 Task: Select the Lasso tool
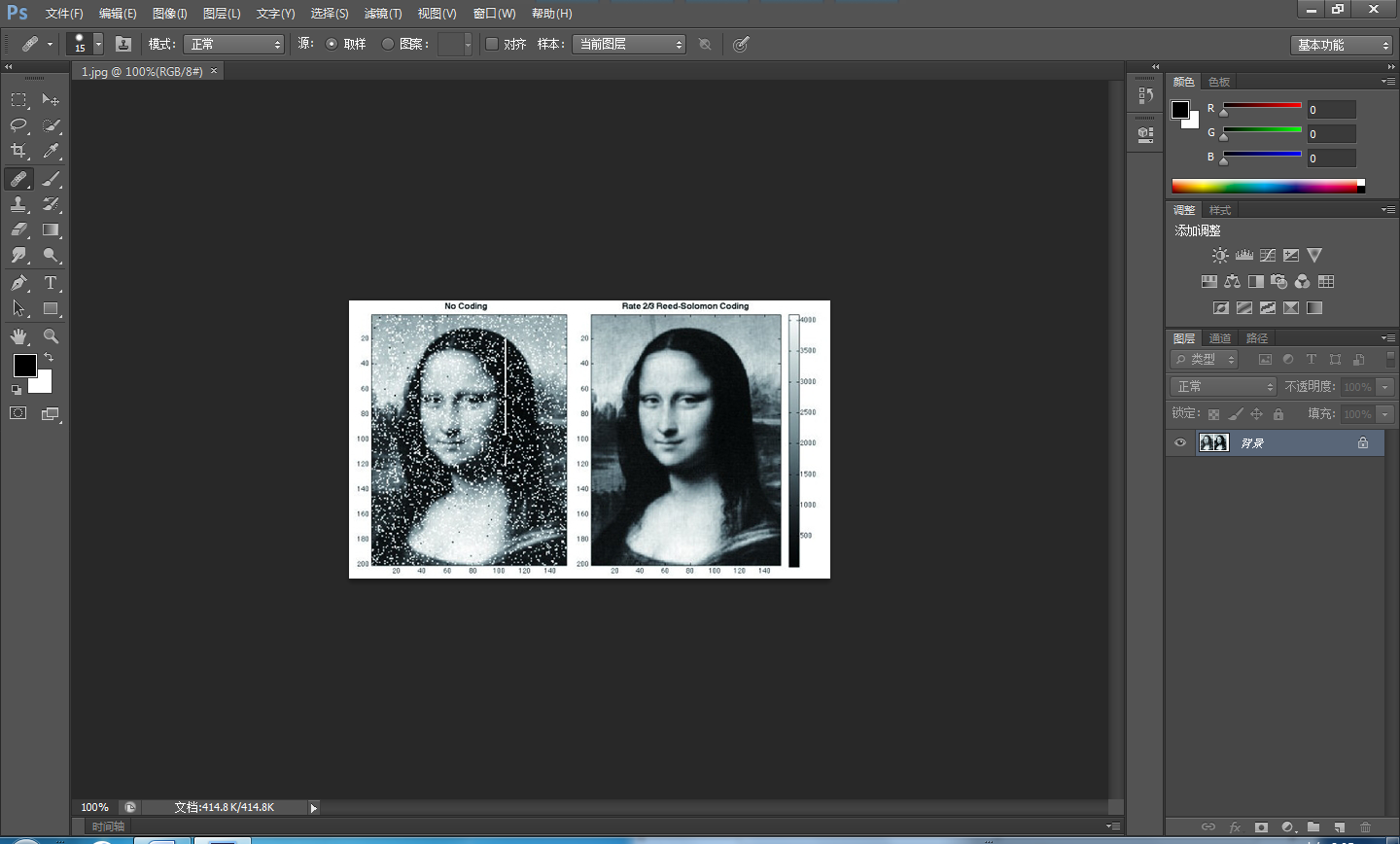pos(18,125)
